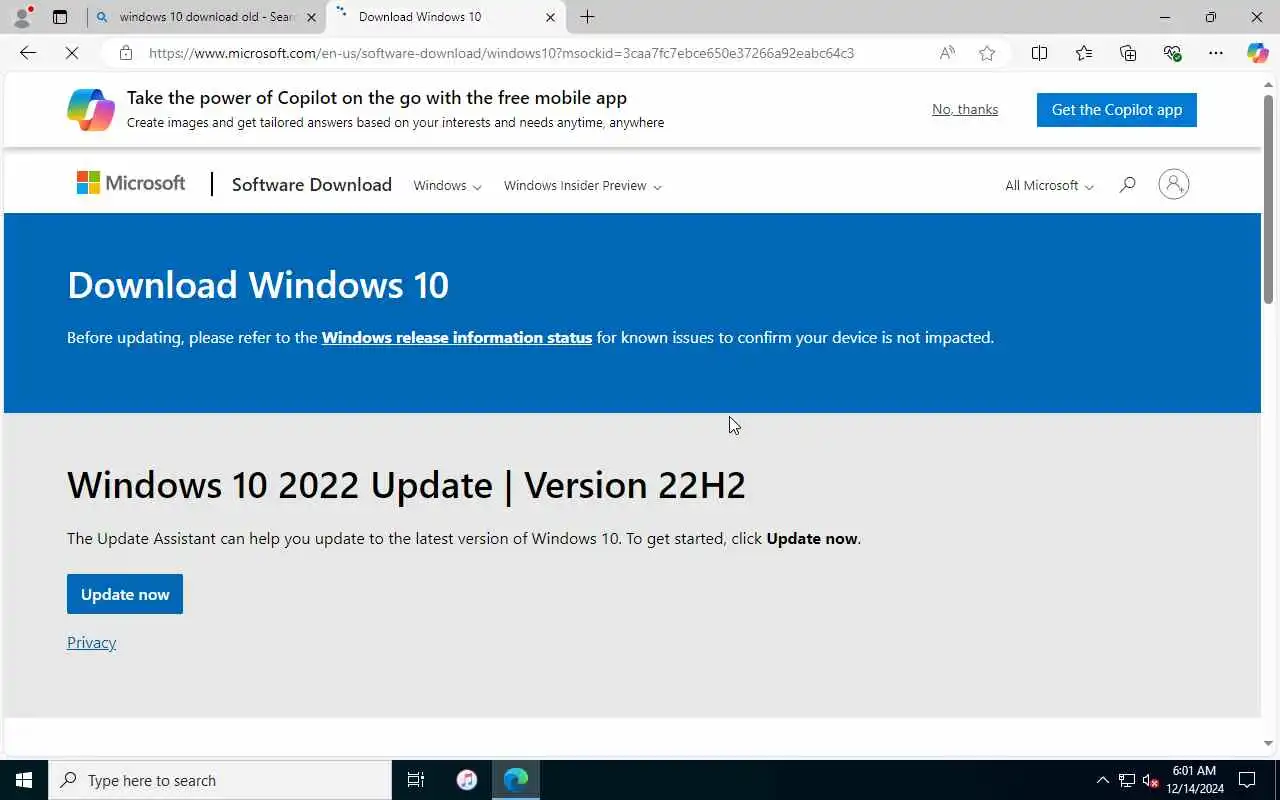This screenshot has height=800, width=1280.
Task: Open Task View on the taskbar
Action: click(x=416, y=780)
